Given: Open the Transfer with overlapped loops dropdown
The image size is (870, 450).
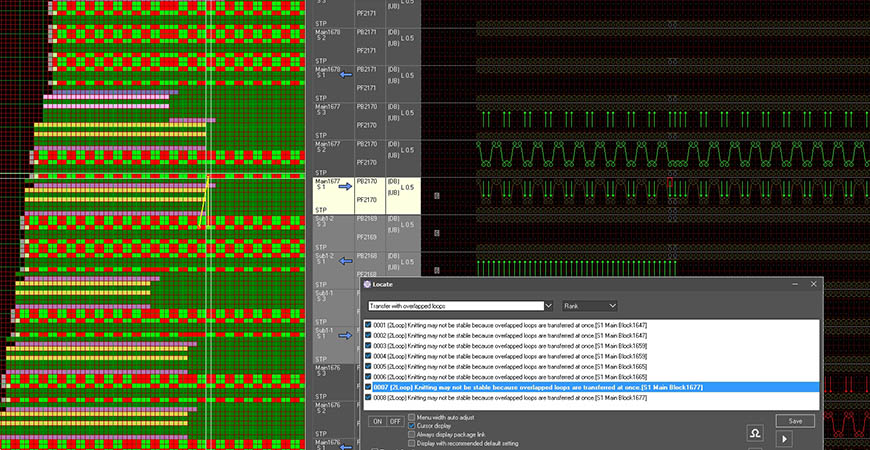Looking at the screenshot, I should [x=549, y=306].
